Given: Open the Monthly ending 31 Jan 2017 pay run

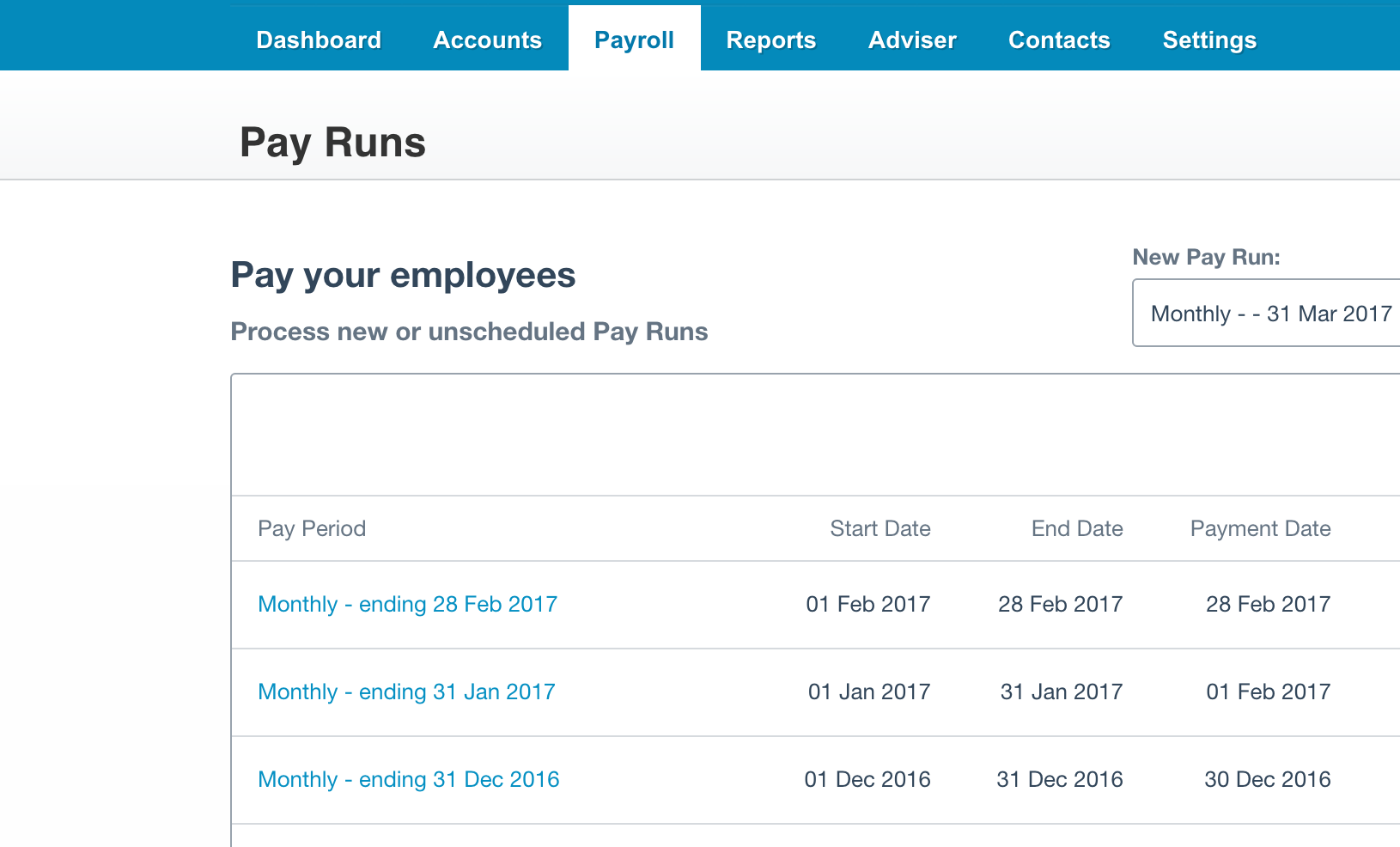Looking at the screenshot, I should coord(406,692).
